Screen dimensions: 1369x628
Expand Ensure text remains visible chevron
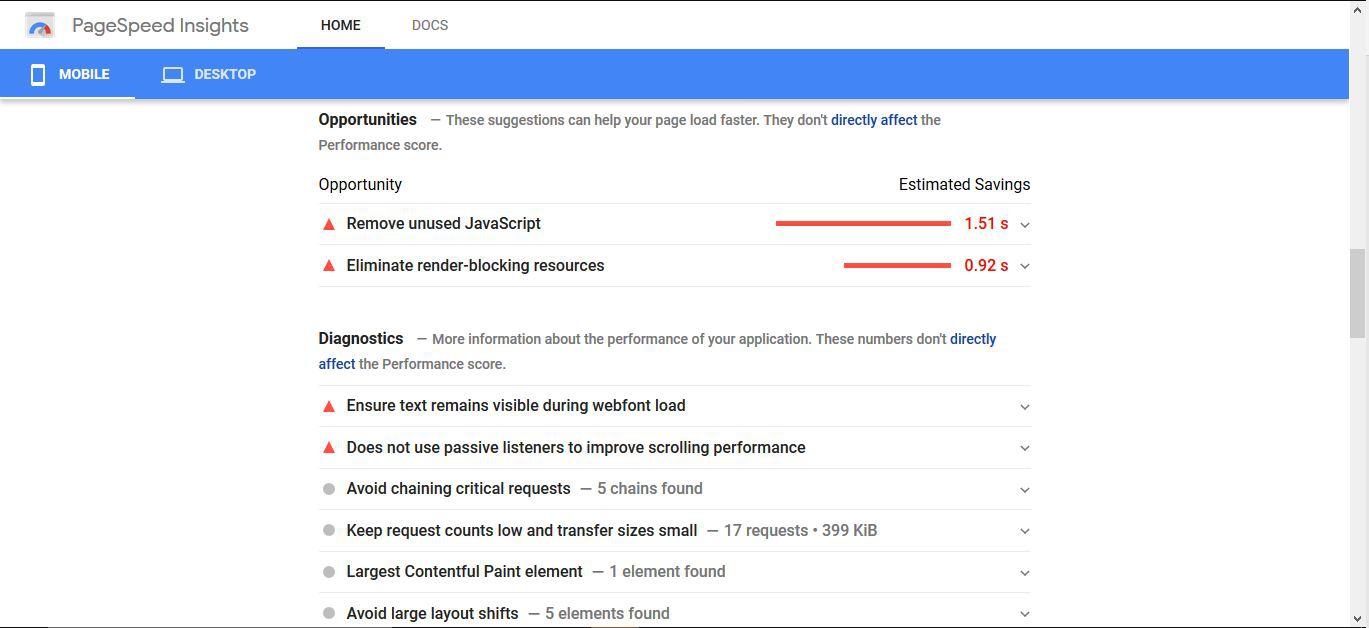coord(1024,407)
